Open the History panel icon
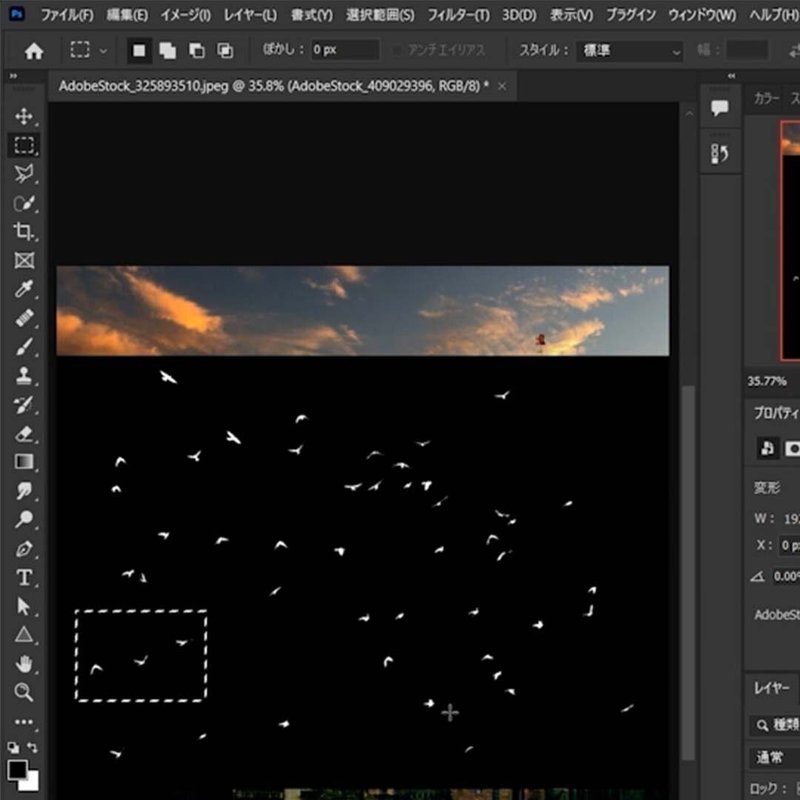Screen dimensions: 800x800 pyautogui.click(x=719, y=154)
